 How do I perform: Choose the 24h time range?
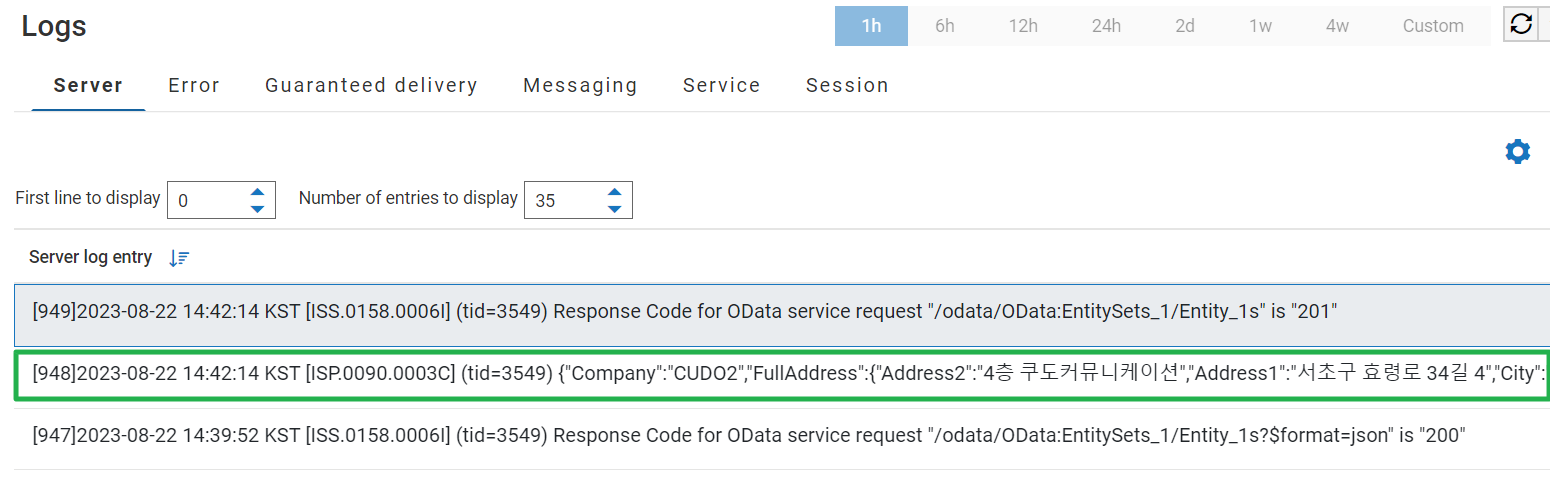tap(1106, 26)
